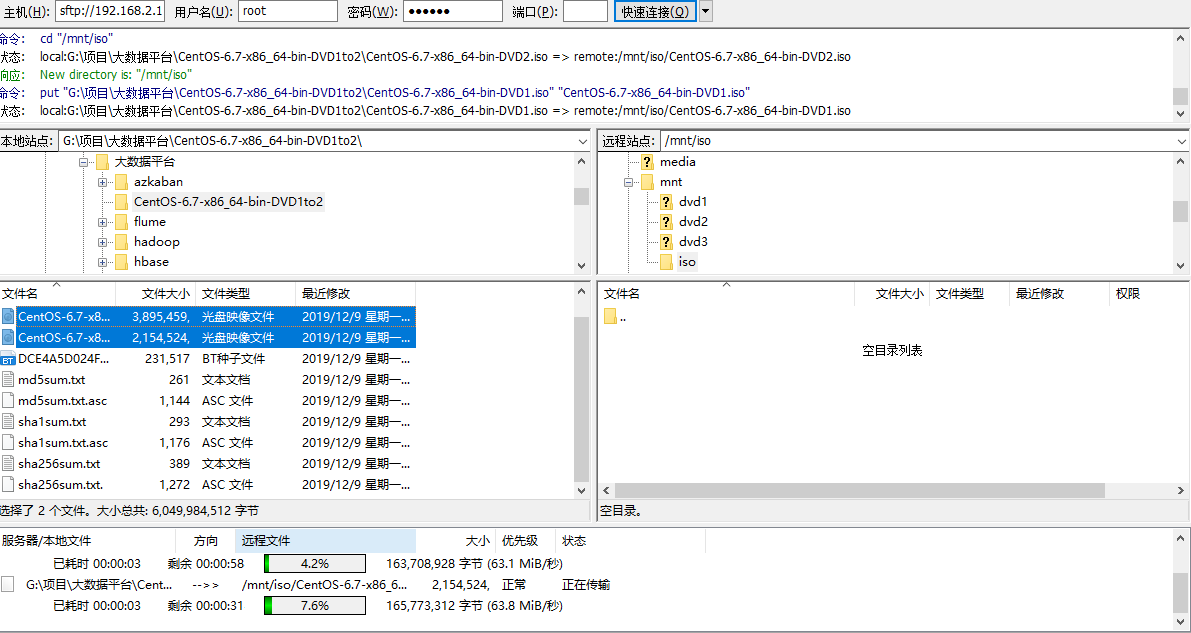Click the disc image icon of the 2,154,524 file
The image size is (1191, 633).
coord(8,337)
